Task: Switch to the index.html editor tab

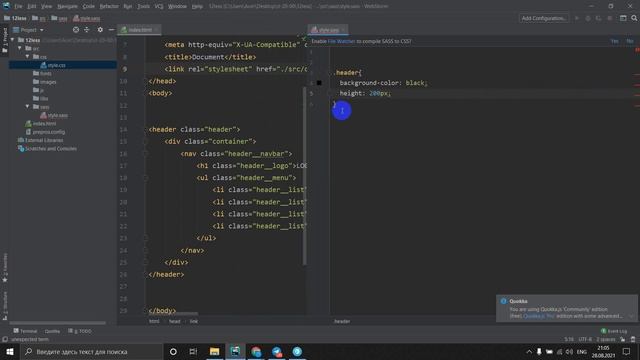Action: coord(140,30)
